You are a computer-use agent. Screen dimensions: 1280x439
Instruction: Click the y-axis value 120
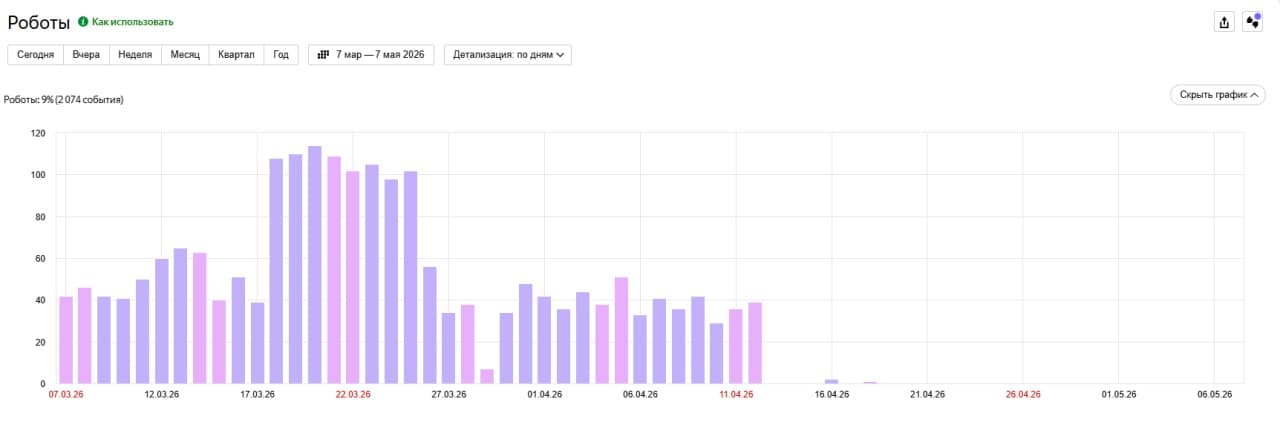[x=38, y=133]
